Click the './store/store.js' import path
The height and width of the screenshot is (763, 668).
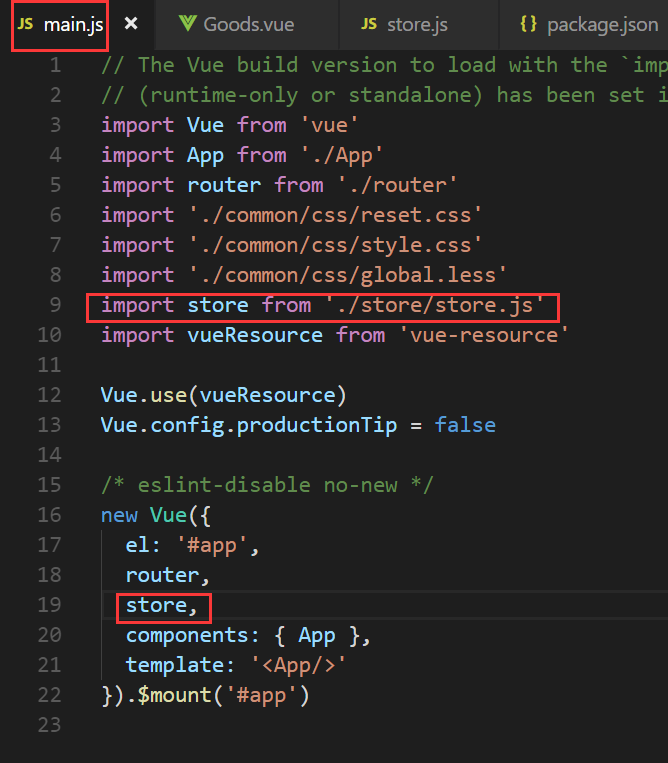[x=434, y=306]
